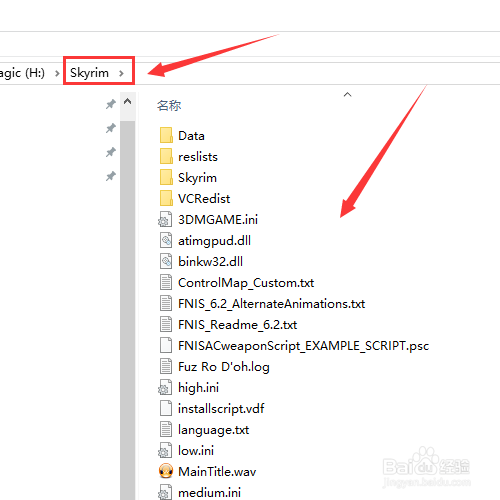Click the third pin icon in navigation pane

[x=111, y=152]
